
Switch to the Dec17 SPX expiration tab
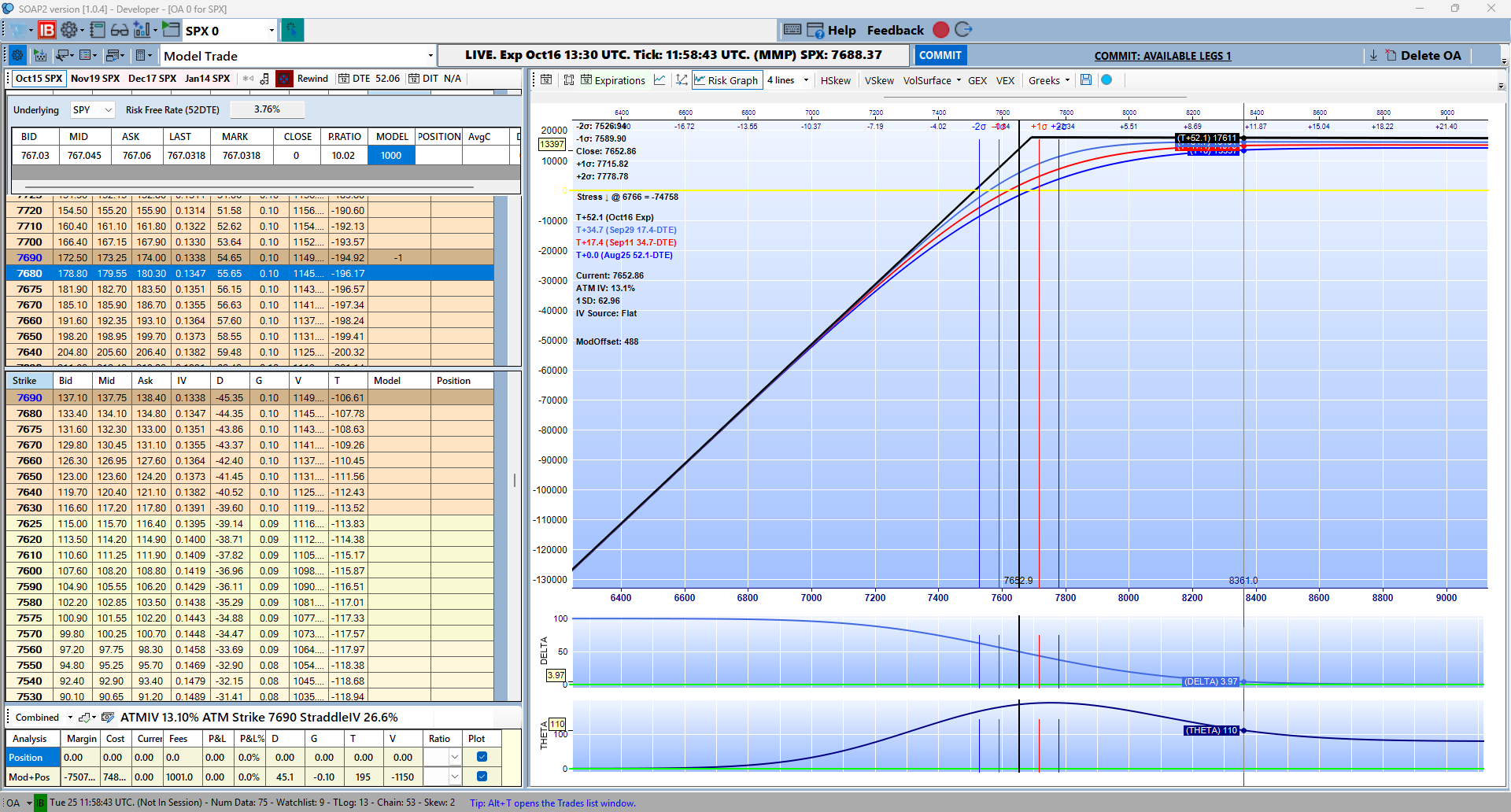point(152,79)
